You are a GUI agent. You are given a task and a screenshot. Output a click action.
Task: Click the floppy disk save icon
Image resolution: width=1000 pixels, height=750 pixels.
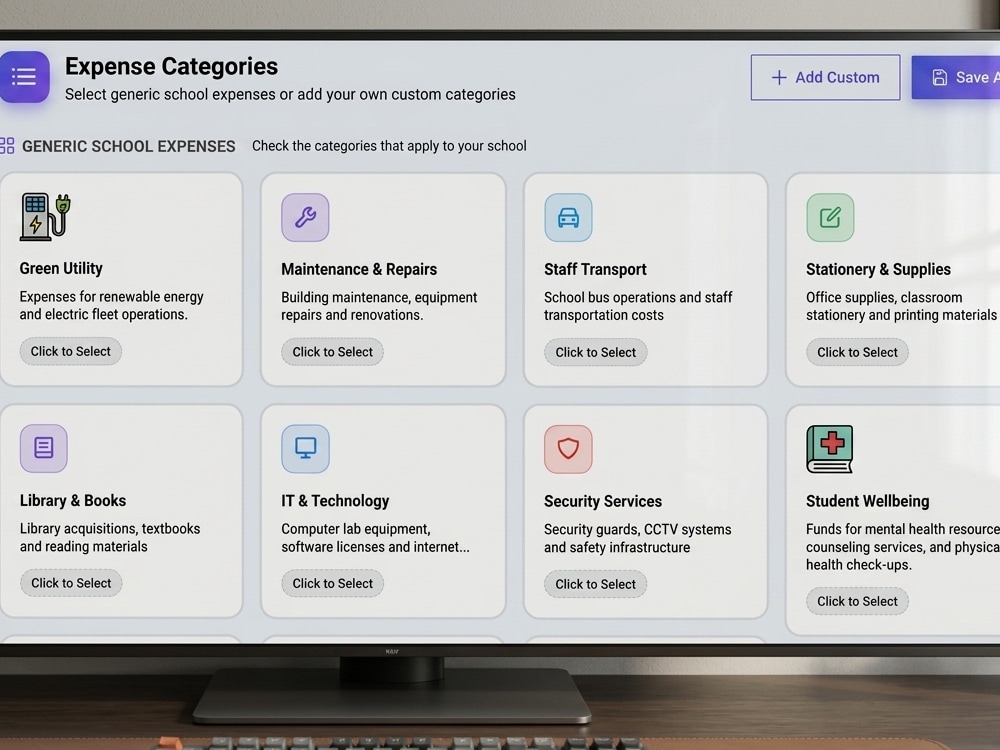pyautogui.click(x=939, y=78)
